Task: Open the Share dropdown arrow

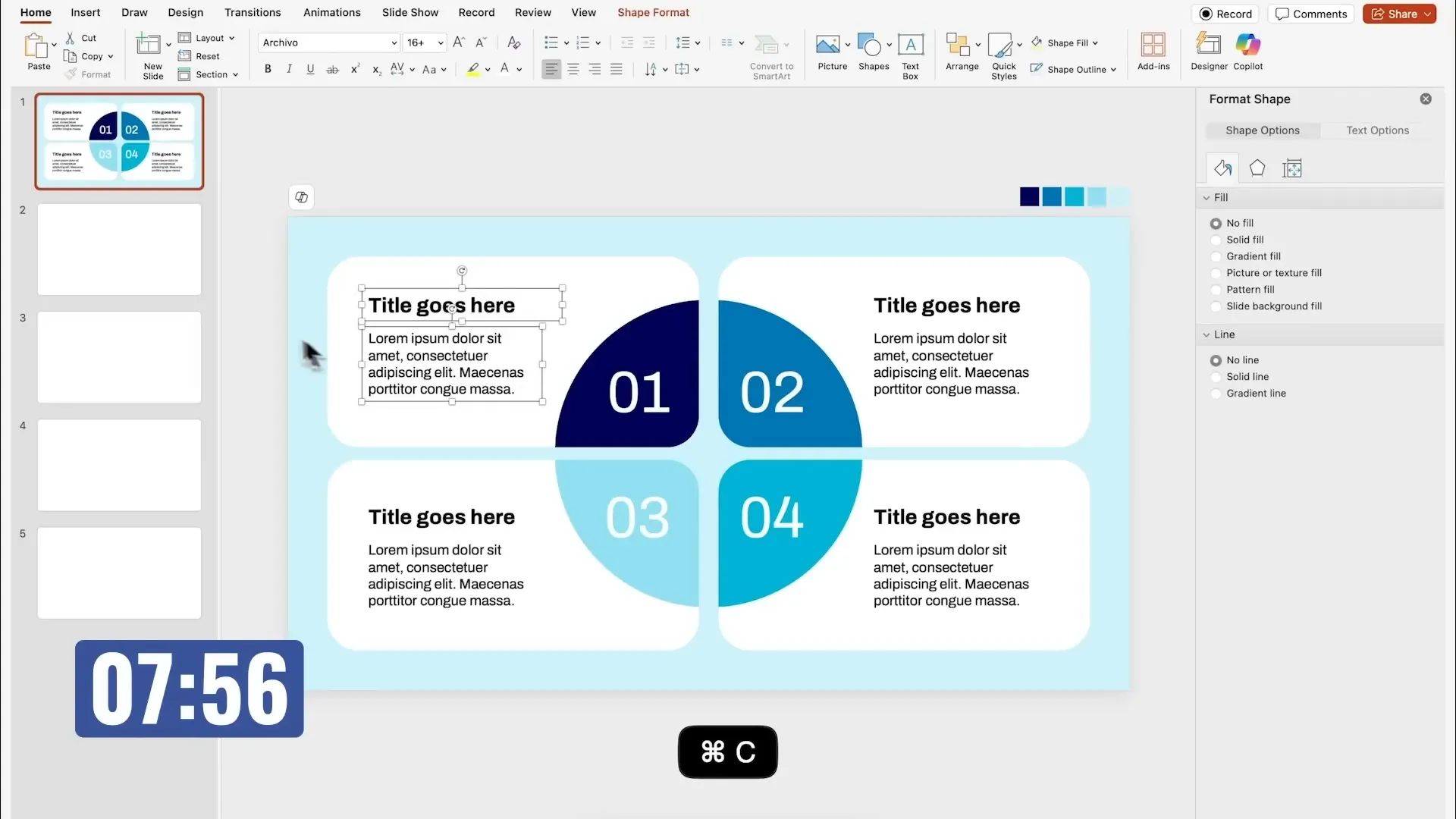Action: point(1427,14)
